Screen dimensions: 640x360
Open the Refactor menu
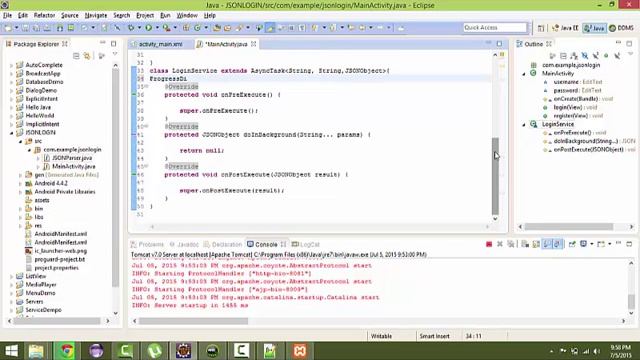(x=44, y=15)
